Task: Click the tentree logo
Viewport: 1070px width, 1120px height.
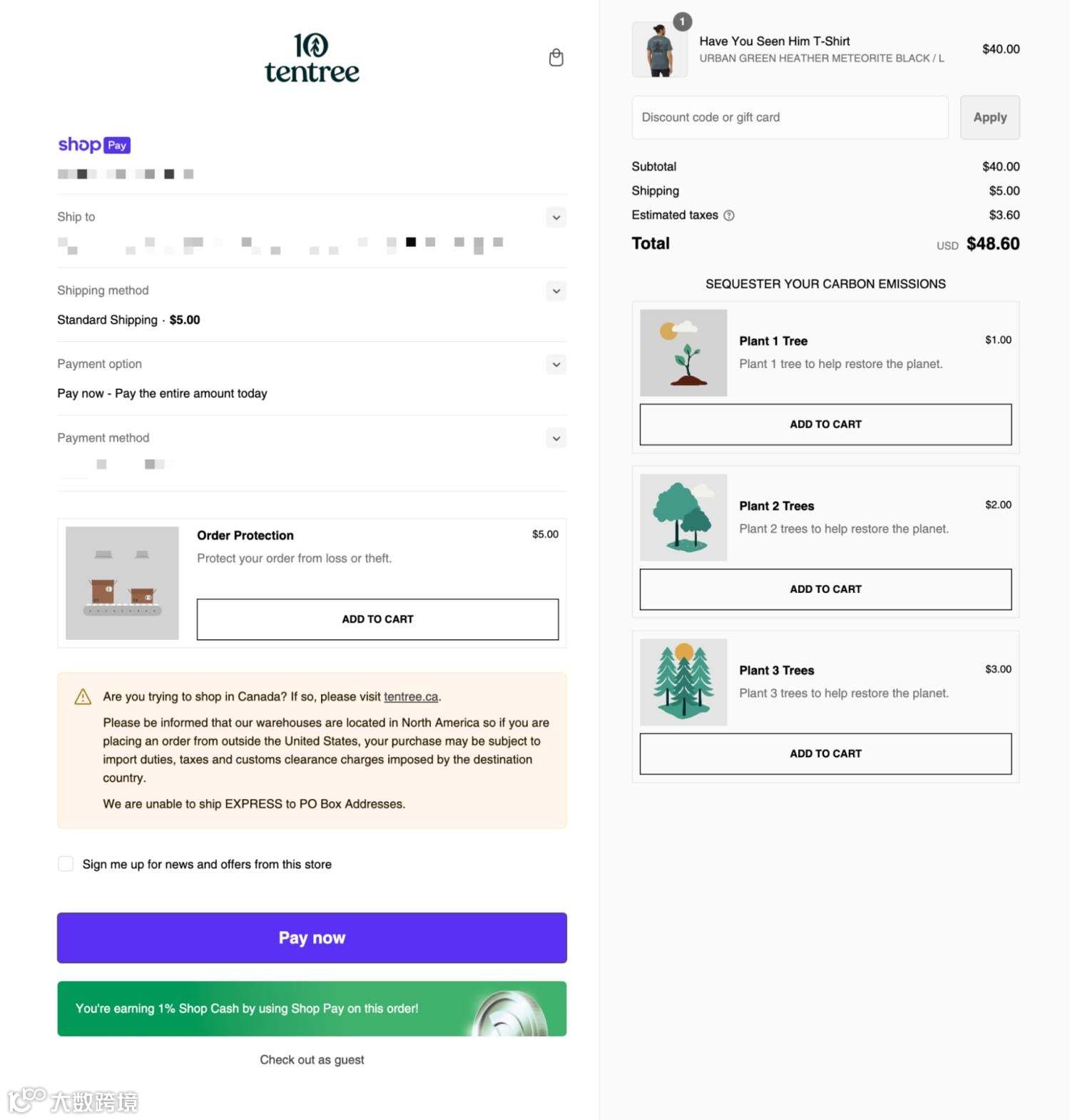Action: coord(312,58)
